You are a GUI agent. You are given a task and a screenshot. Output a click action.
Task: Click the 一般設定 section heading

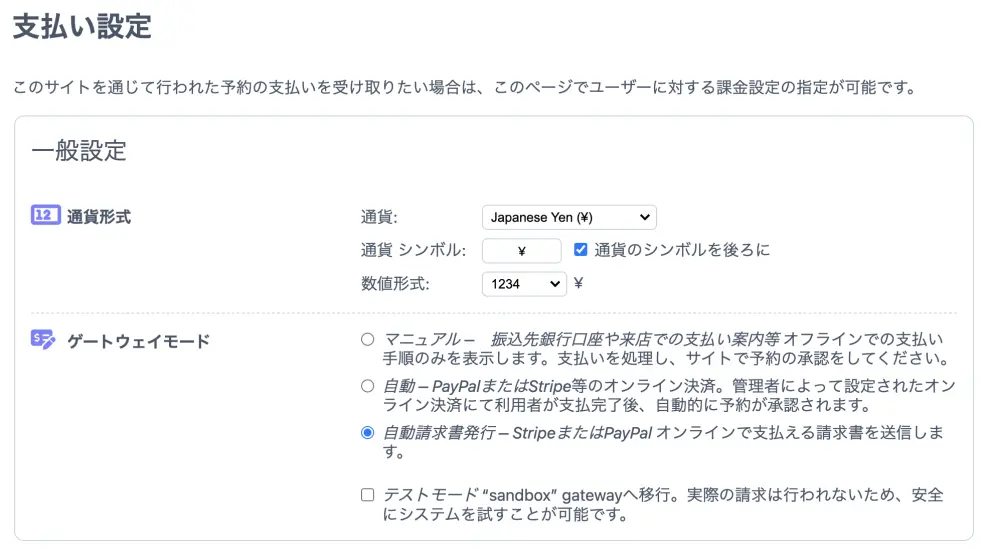pos(79,151)
